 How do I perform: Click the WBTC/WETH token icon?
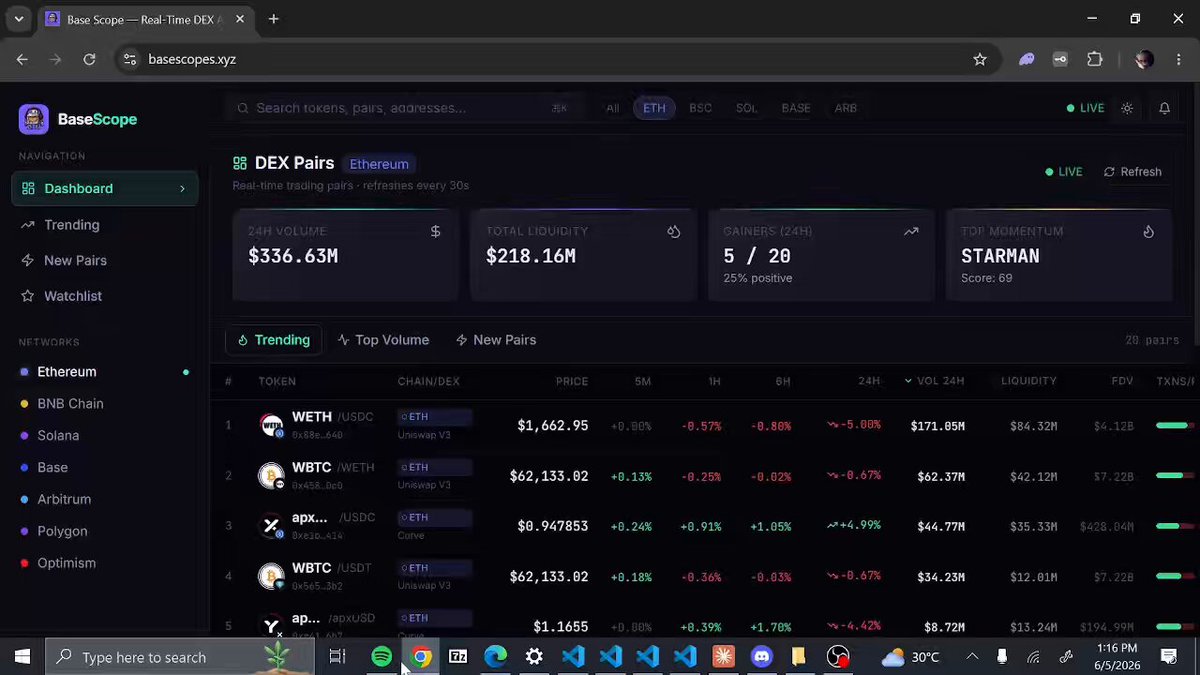click(271, 475)
